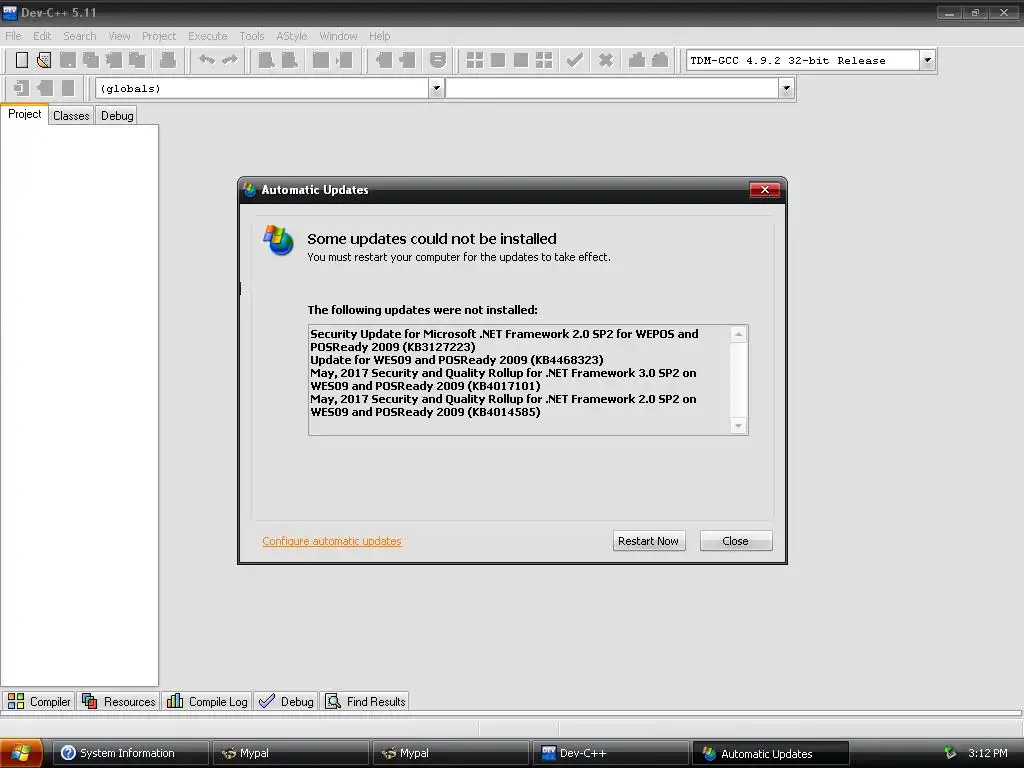Click the Restart Now button
Image resolution: width=1024 pixels, height=768 pixels.
[x=648, y=541]
